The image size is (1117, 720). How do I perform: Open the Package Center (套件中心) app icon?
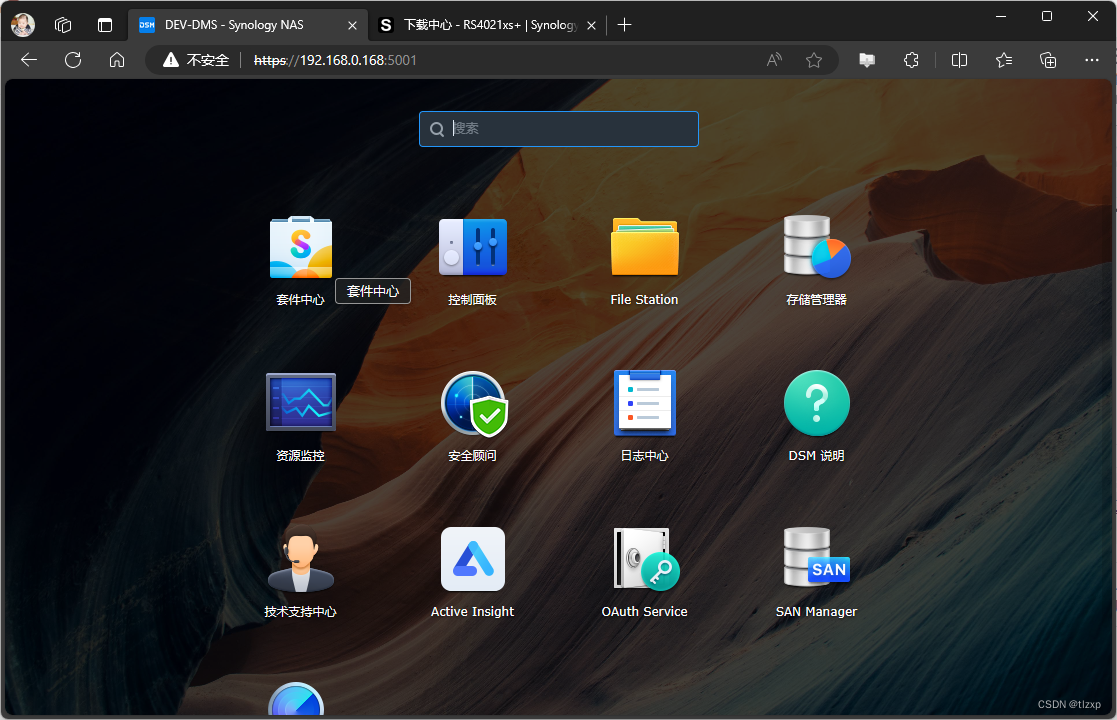point(301,247)
